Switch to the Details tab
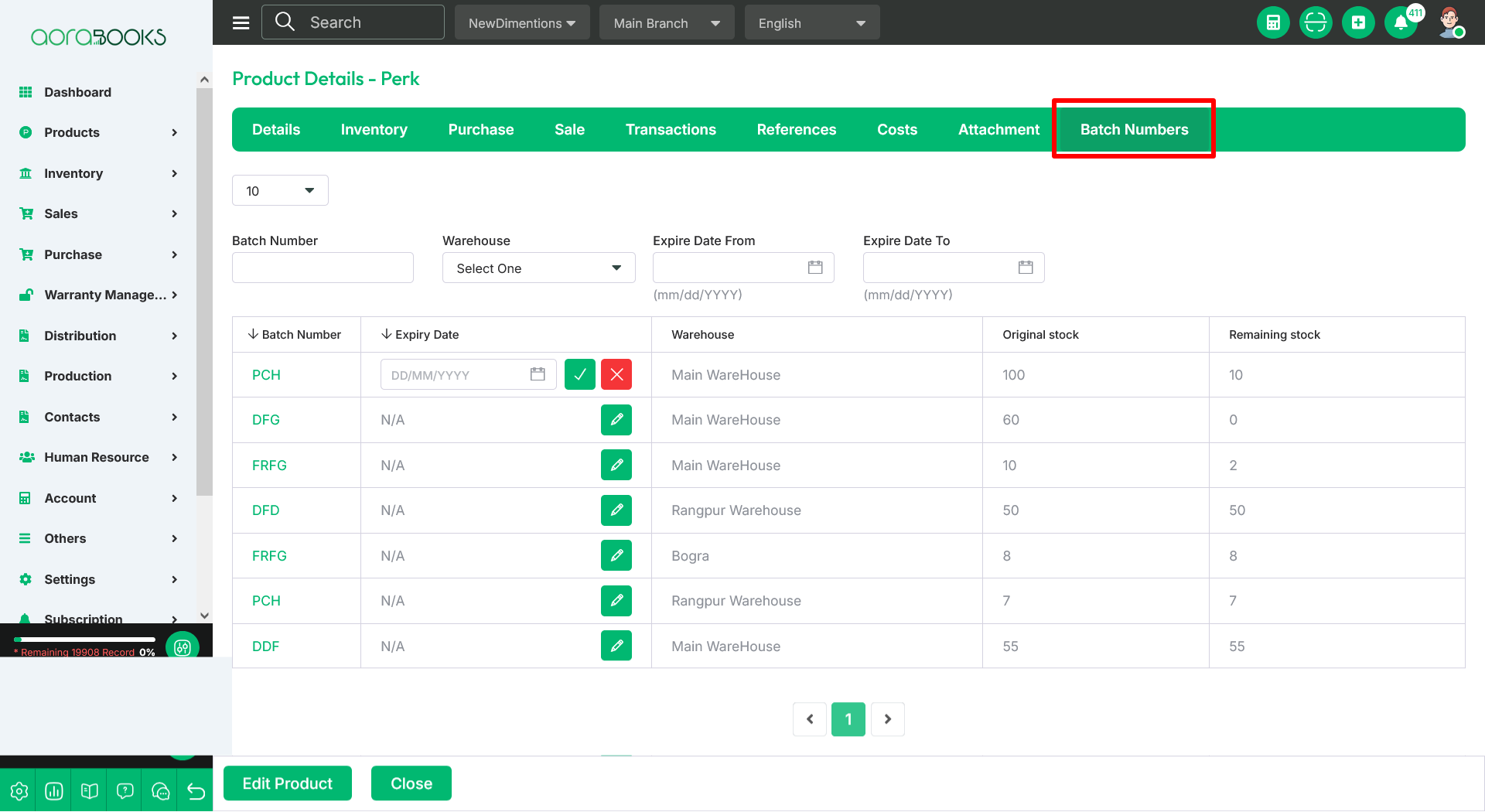Image resolution: width=1485 pixels, height=812 pixels. pos(276,129)
